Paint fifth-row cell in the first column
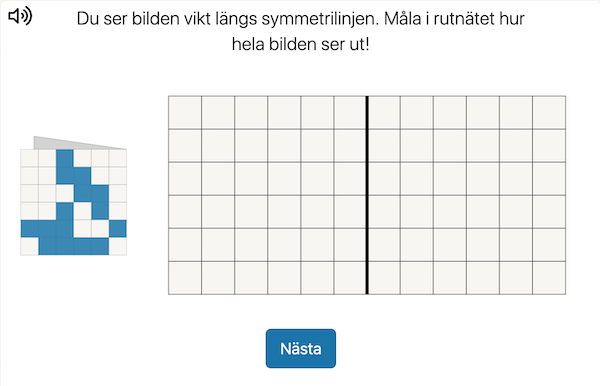This screenshot has height=386, width=600. [x=185, y=245]
